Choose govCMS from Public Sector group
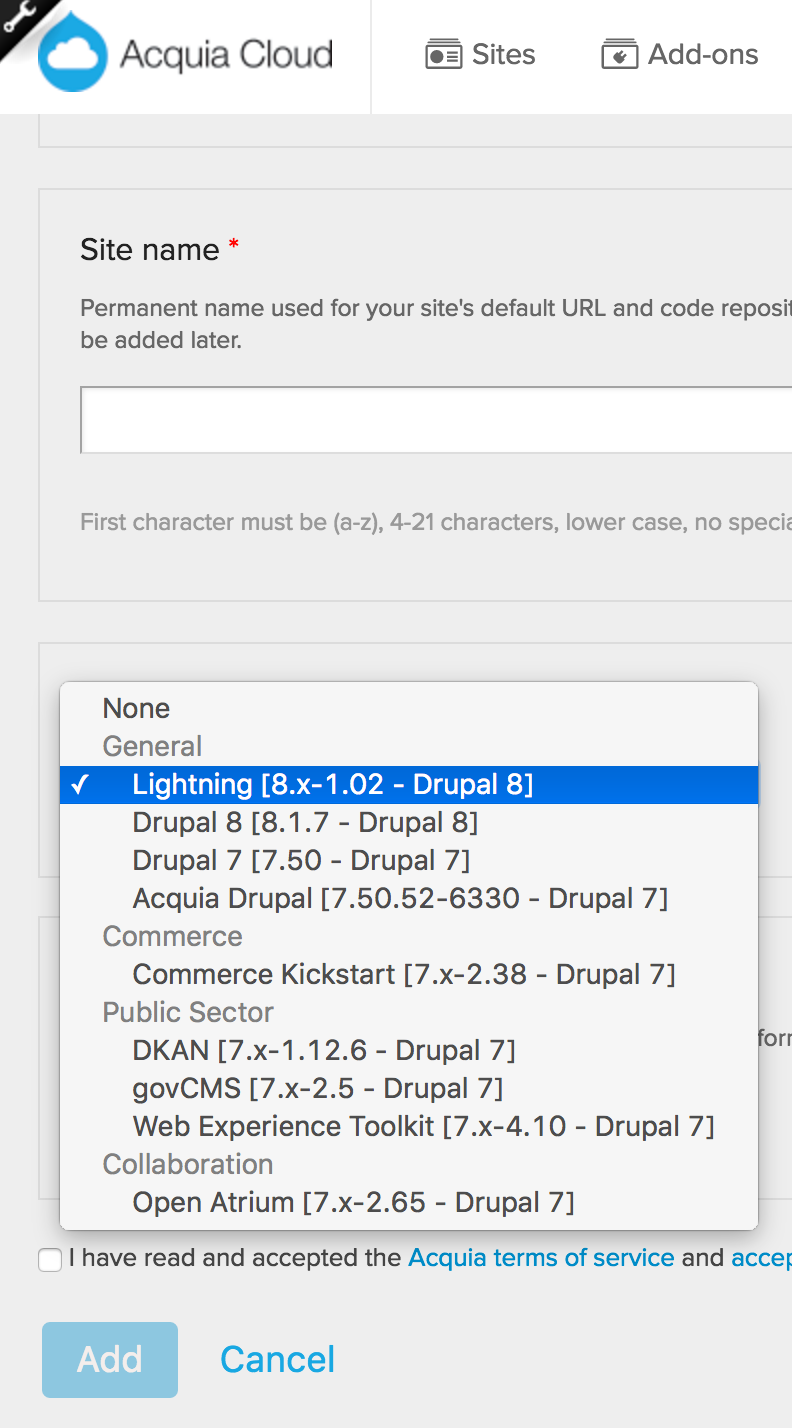792x1428 pixels. click(x=318, y=1088)
